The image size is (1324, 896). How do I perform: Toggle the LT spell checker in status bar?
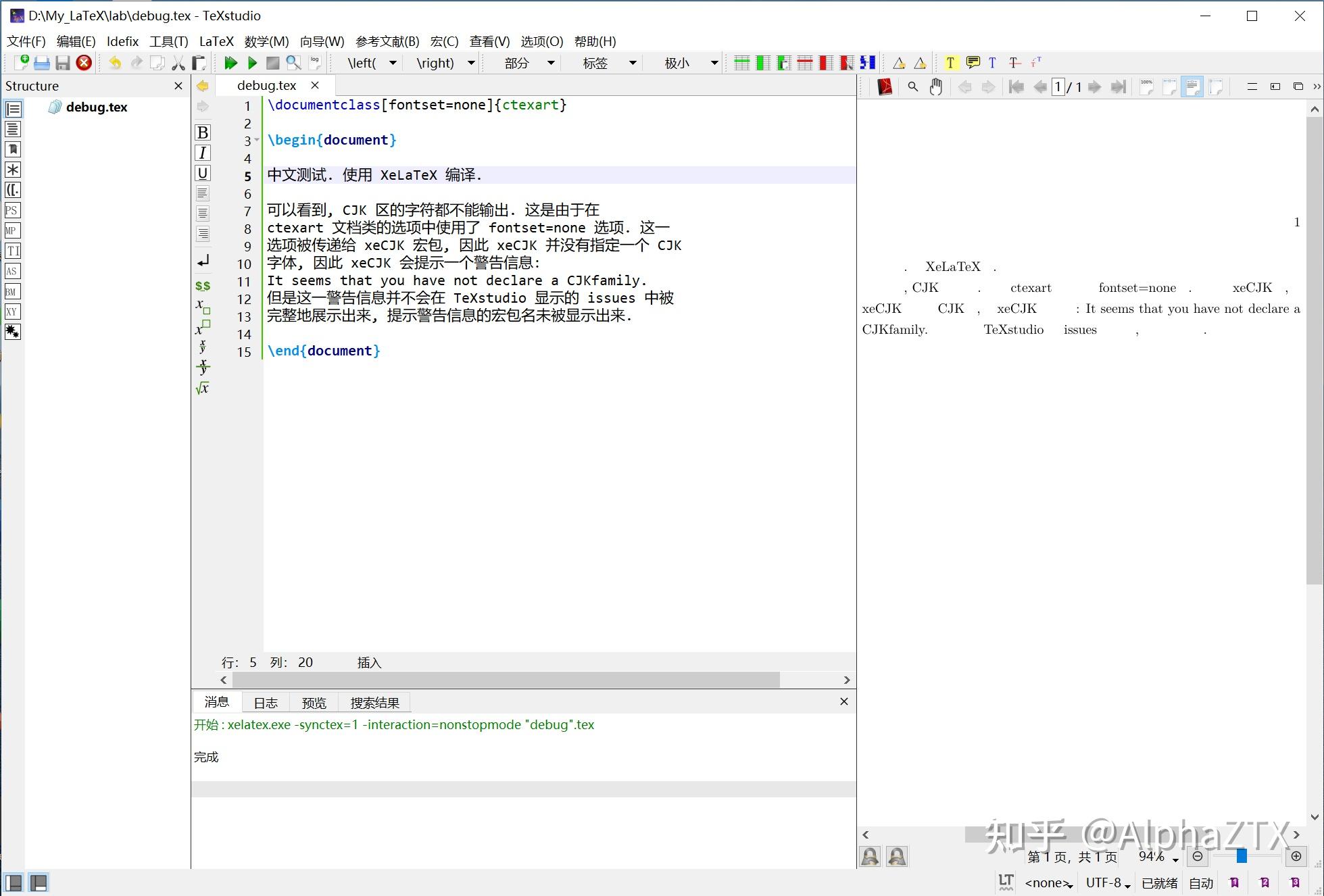point(1005,882)
